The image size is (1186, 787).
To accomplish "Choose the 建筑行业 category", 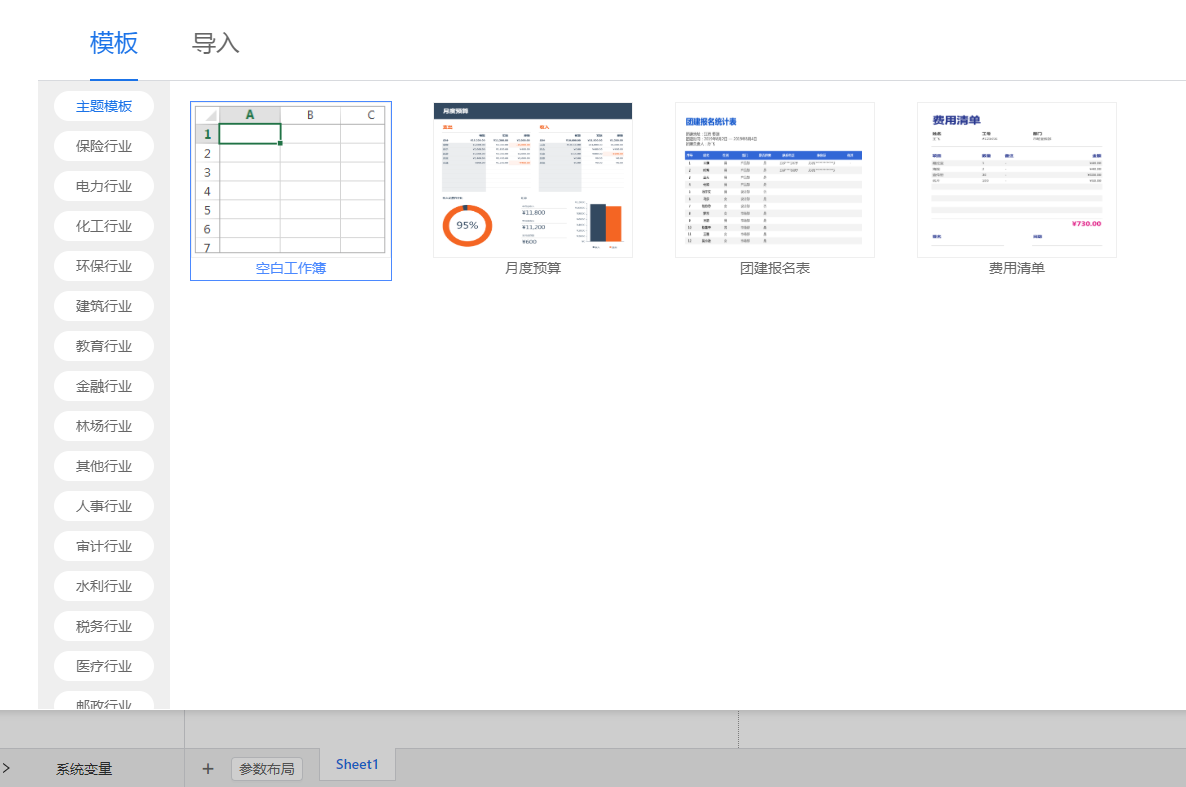I will (104, 306).
